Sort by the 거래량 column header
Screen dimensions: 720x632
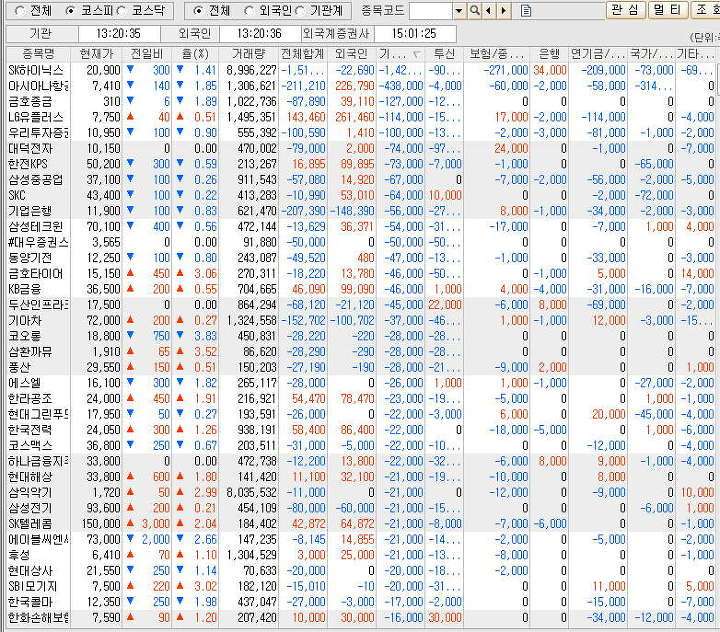point(248,54)
